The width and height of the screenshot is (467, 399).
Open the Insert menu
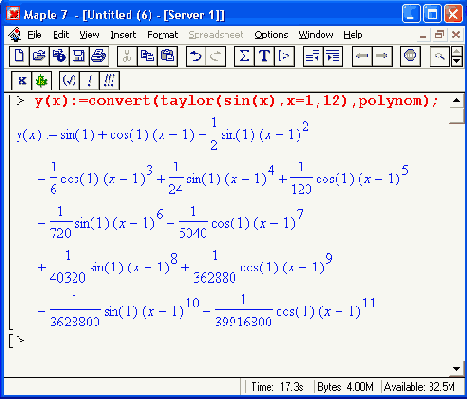(123, 35)
